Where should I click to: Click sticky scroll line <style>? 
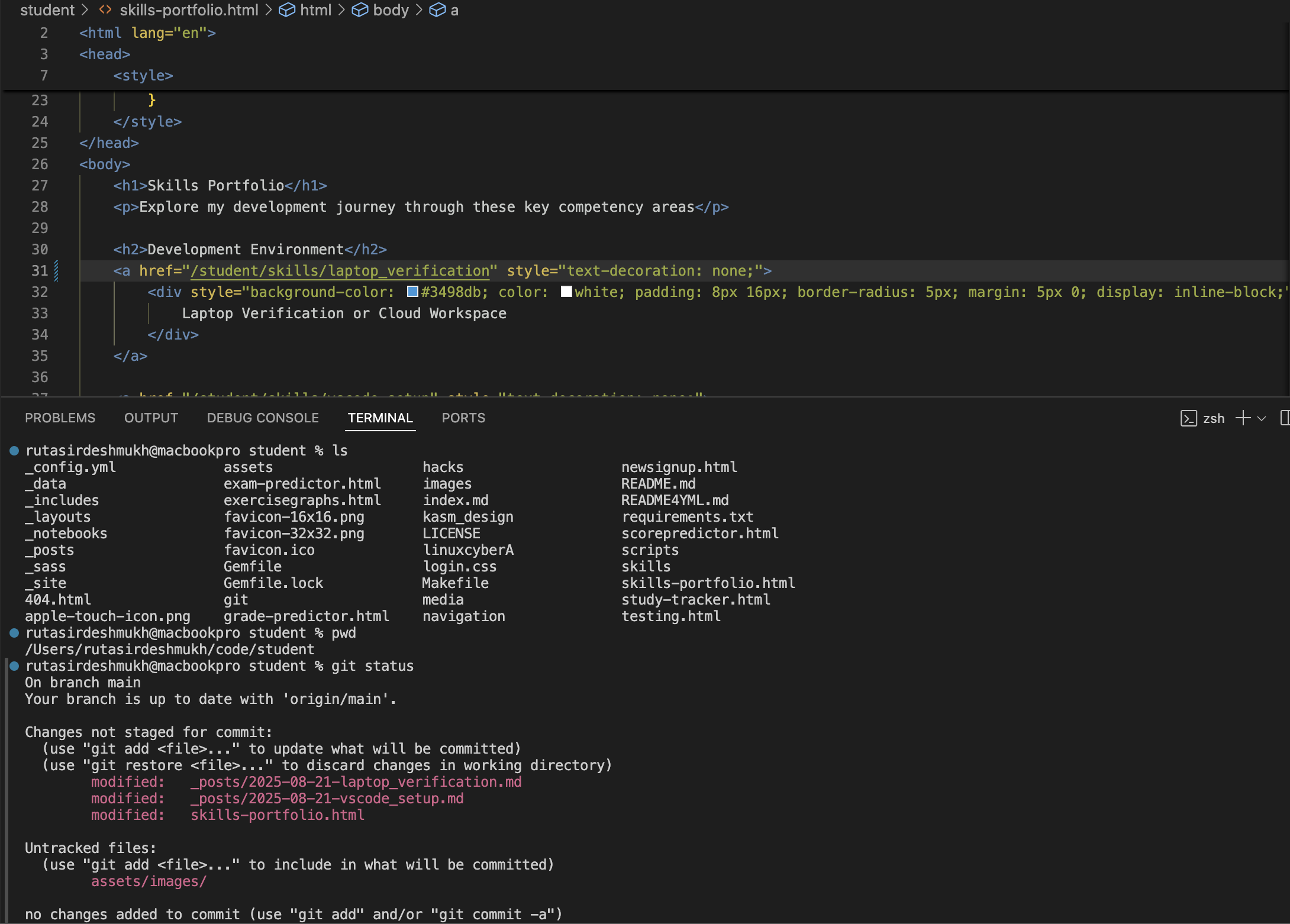point(143,75)
